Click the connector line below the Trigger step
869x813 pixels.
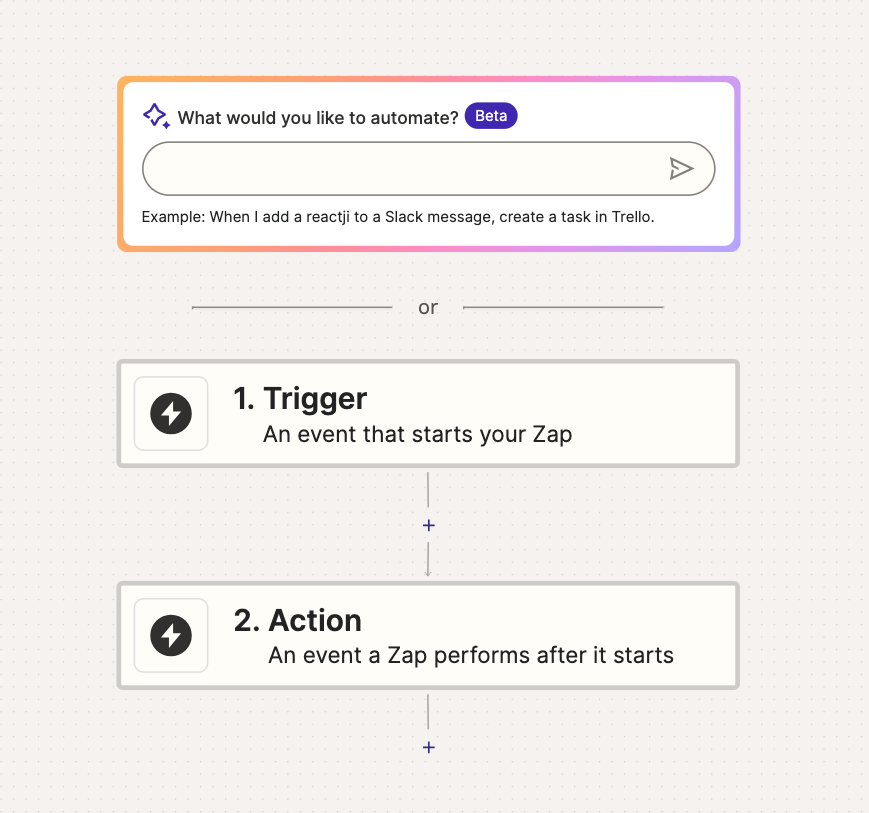point(428,490)
